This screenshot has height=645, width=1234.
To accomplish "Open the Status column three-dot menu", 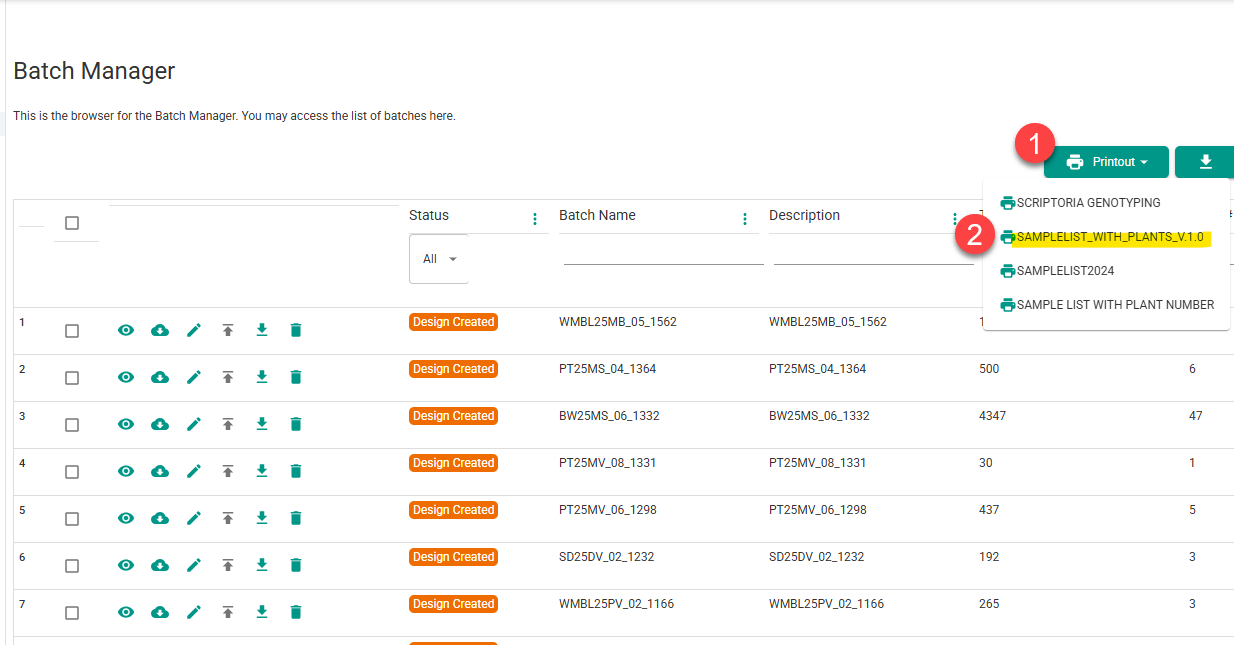I will point(535,219).
